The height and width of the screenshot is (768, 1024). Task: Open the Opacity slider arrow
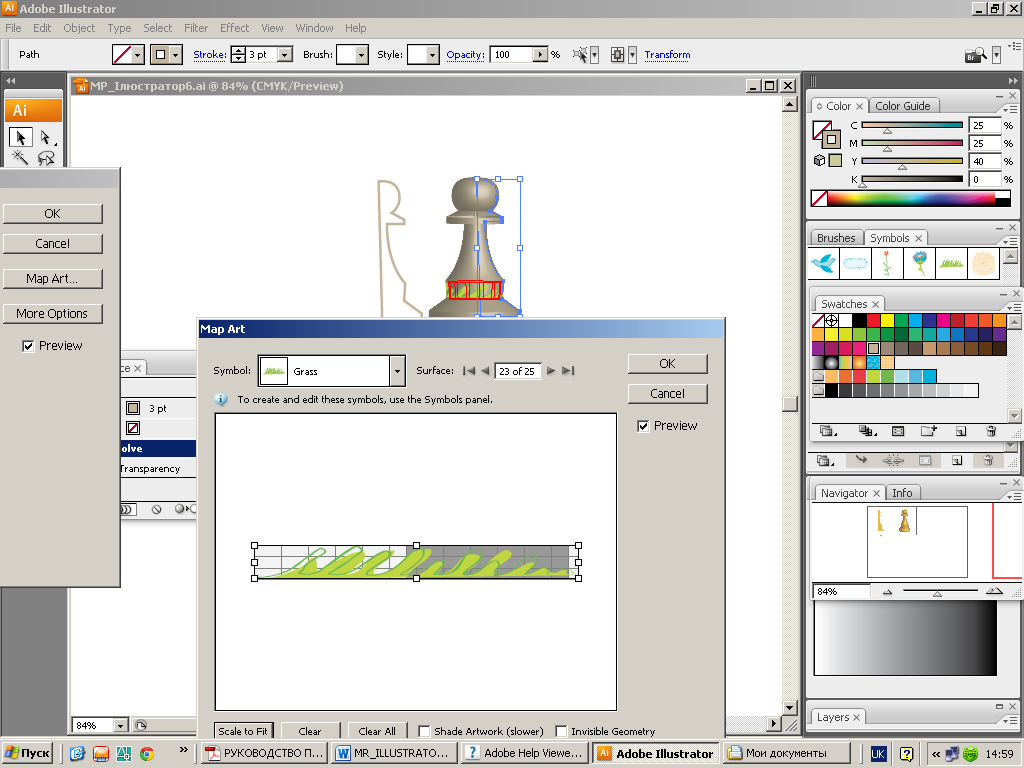540,54
